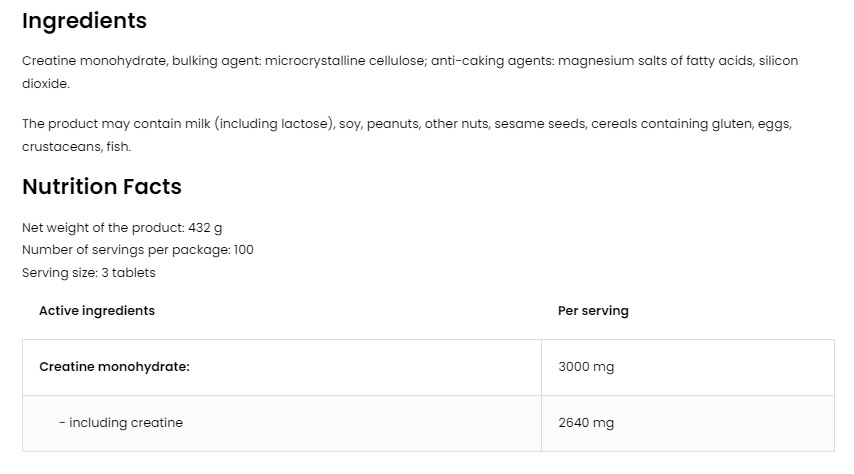Click the including creatine row label

pos(121,423)
